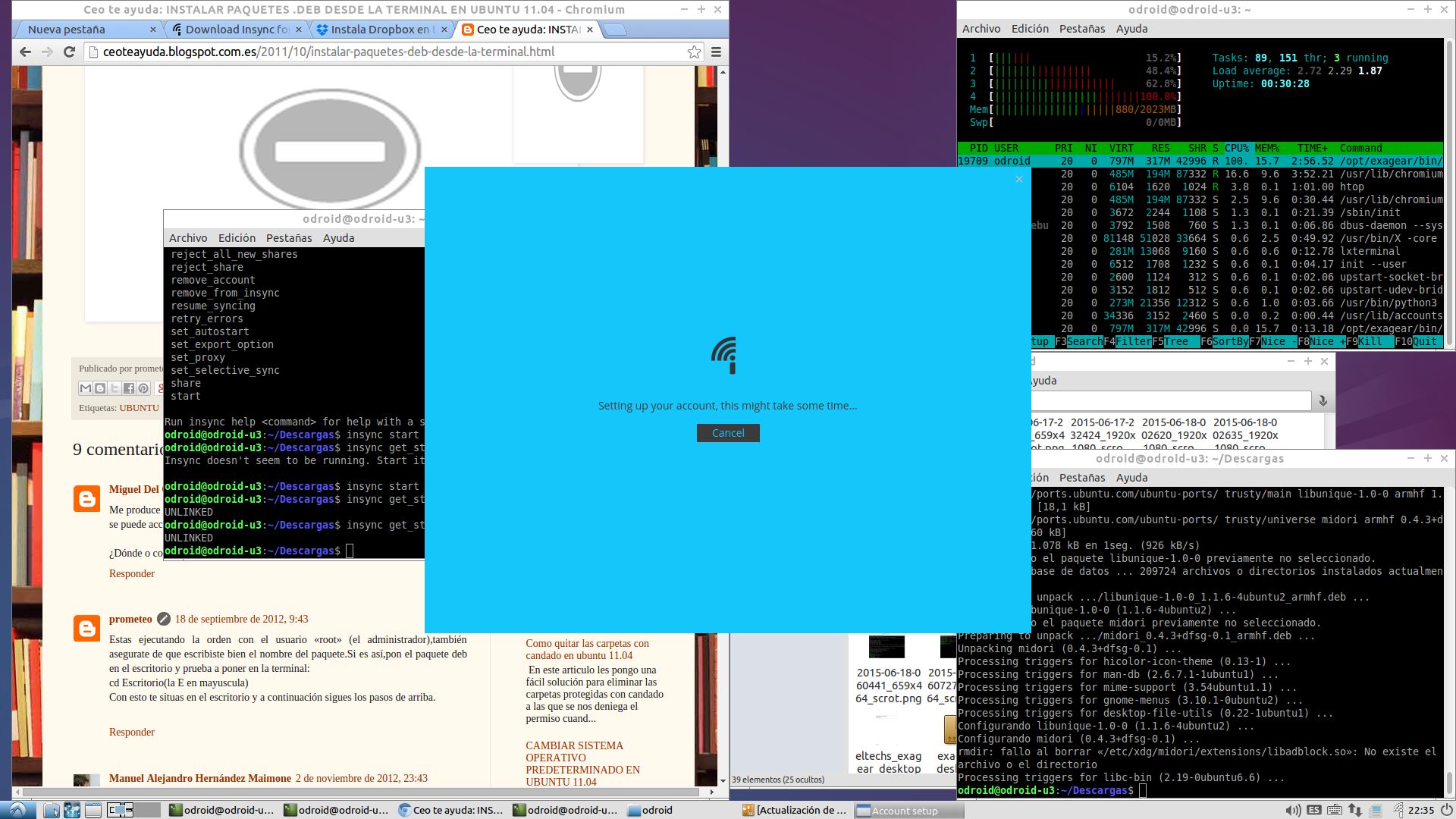This screenshot has height=819, width=1456.
Task: Open the volume control in system tray
Action: click(1292, 810)
